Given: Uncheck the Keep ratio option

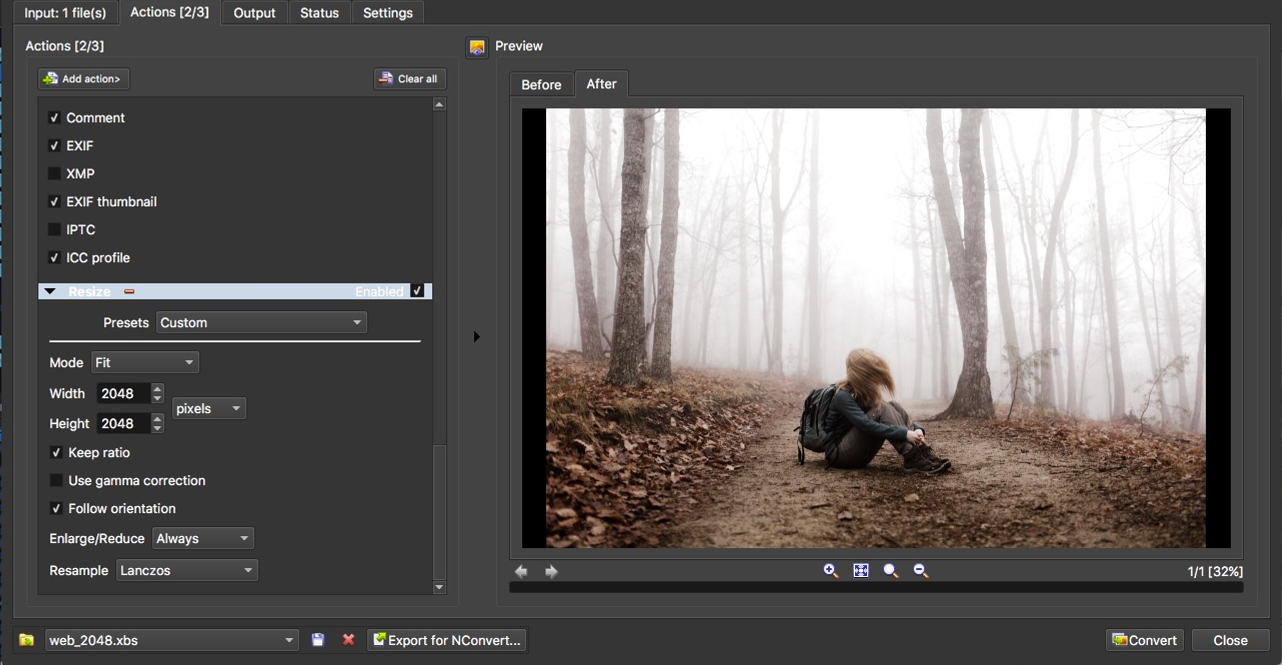Looking at the screenshot, I should point(55,453).
